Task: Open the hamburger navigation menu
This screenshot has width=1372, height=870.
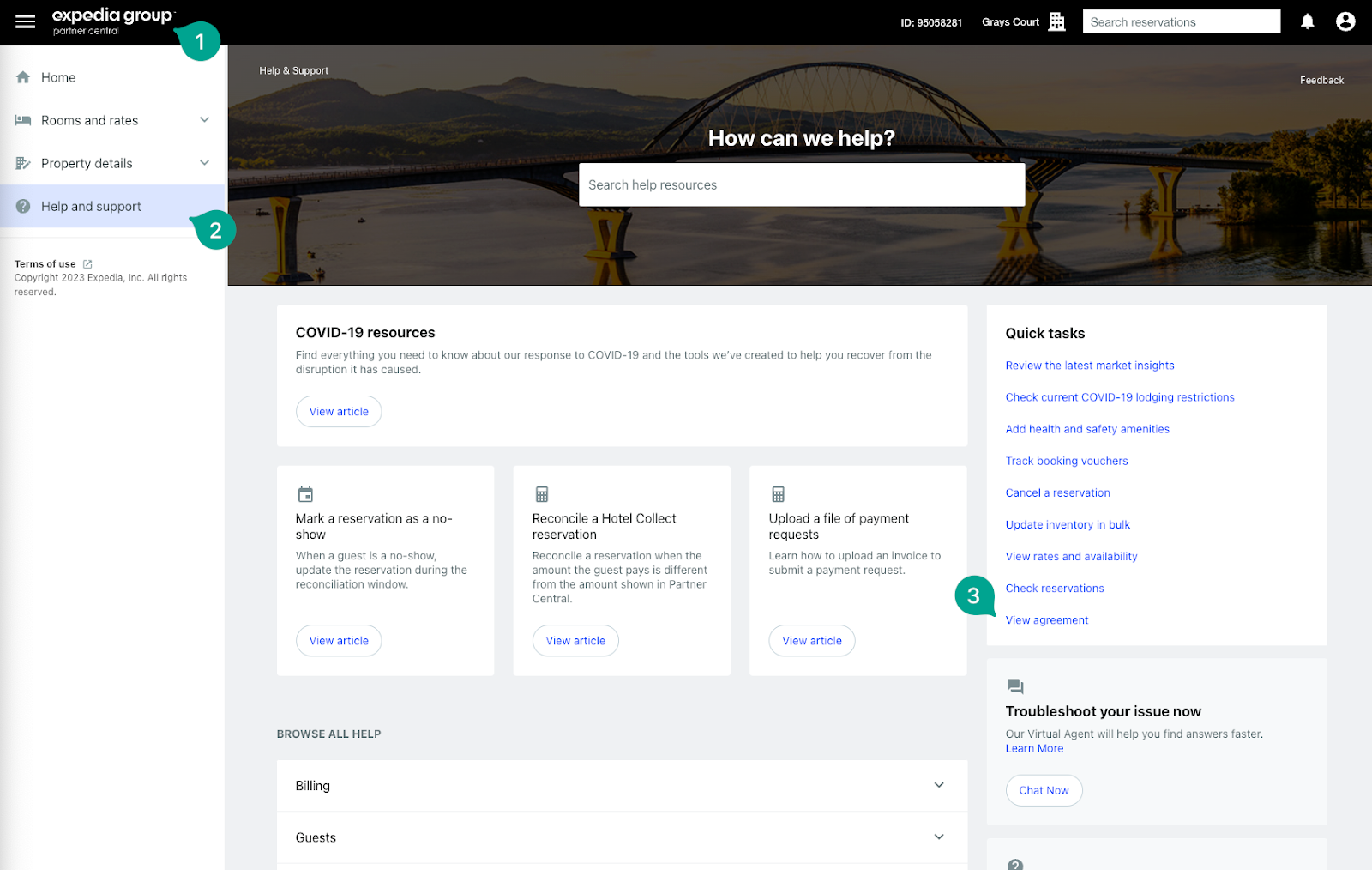Action: coord(26,21)
